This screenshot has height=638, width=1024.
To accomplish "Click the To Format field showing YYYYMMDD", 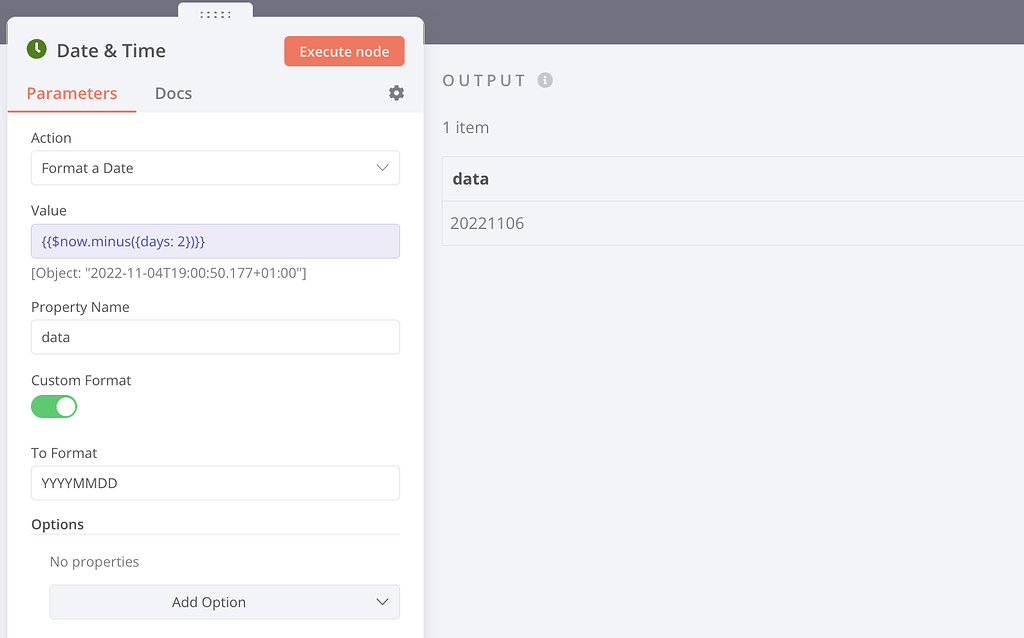I will [215, 483].
